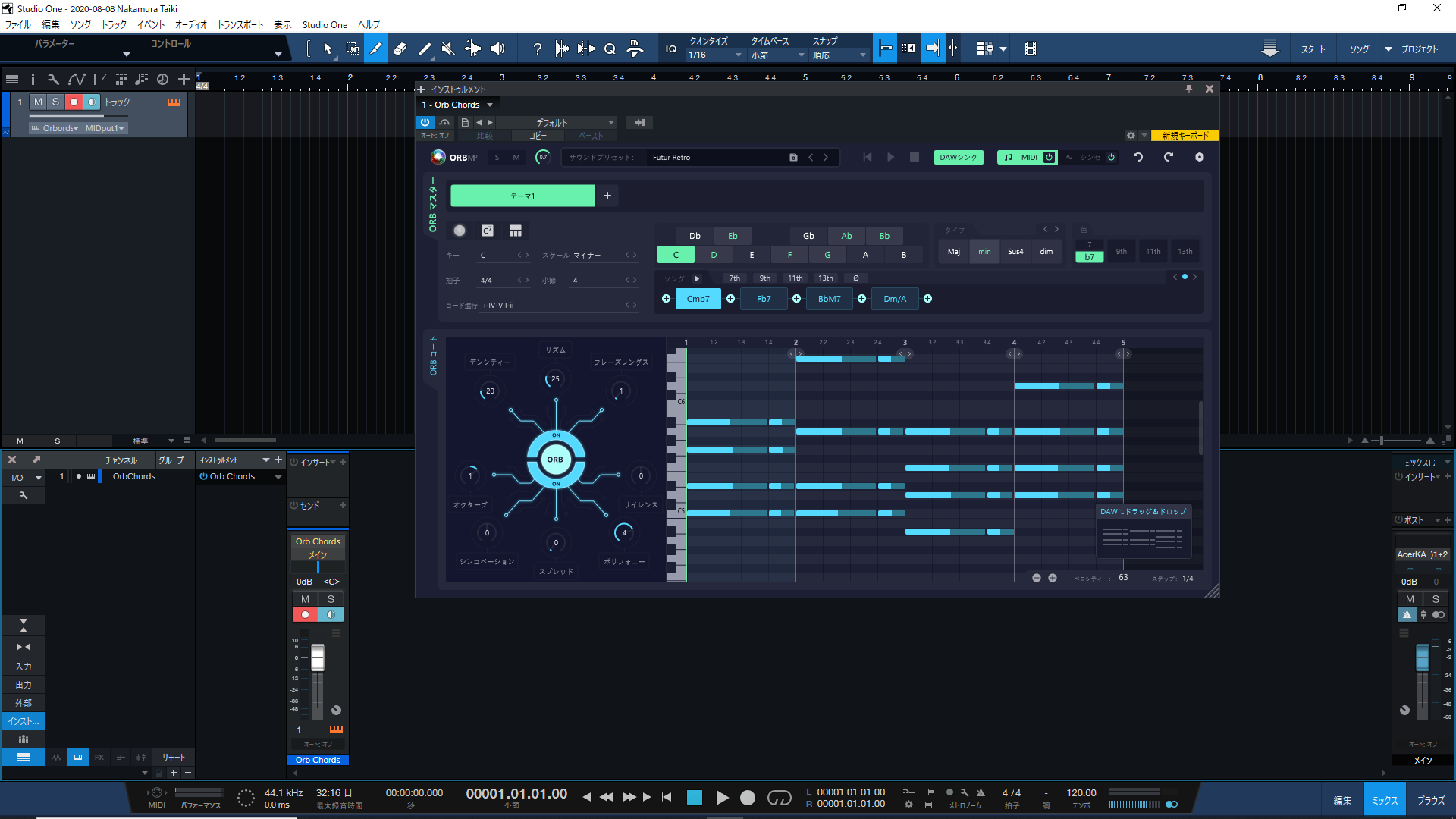The width and height of the screenshot is (1456, 819).
Task: Open the snap 順応 dropdown
Action: click(839, 55)
